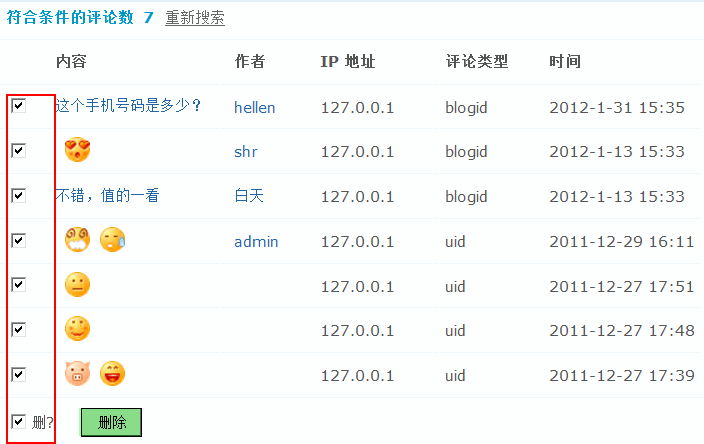
Task: Click IP 127.0.0.1 in 白天's row
Action: [357, 197]
